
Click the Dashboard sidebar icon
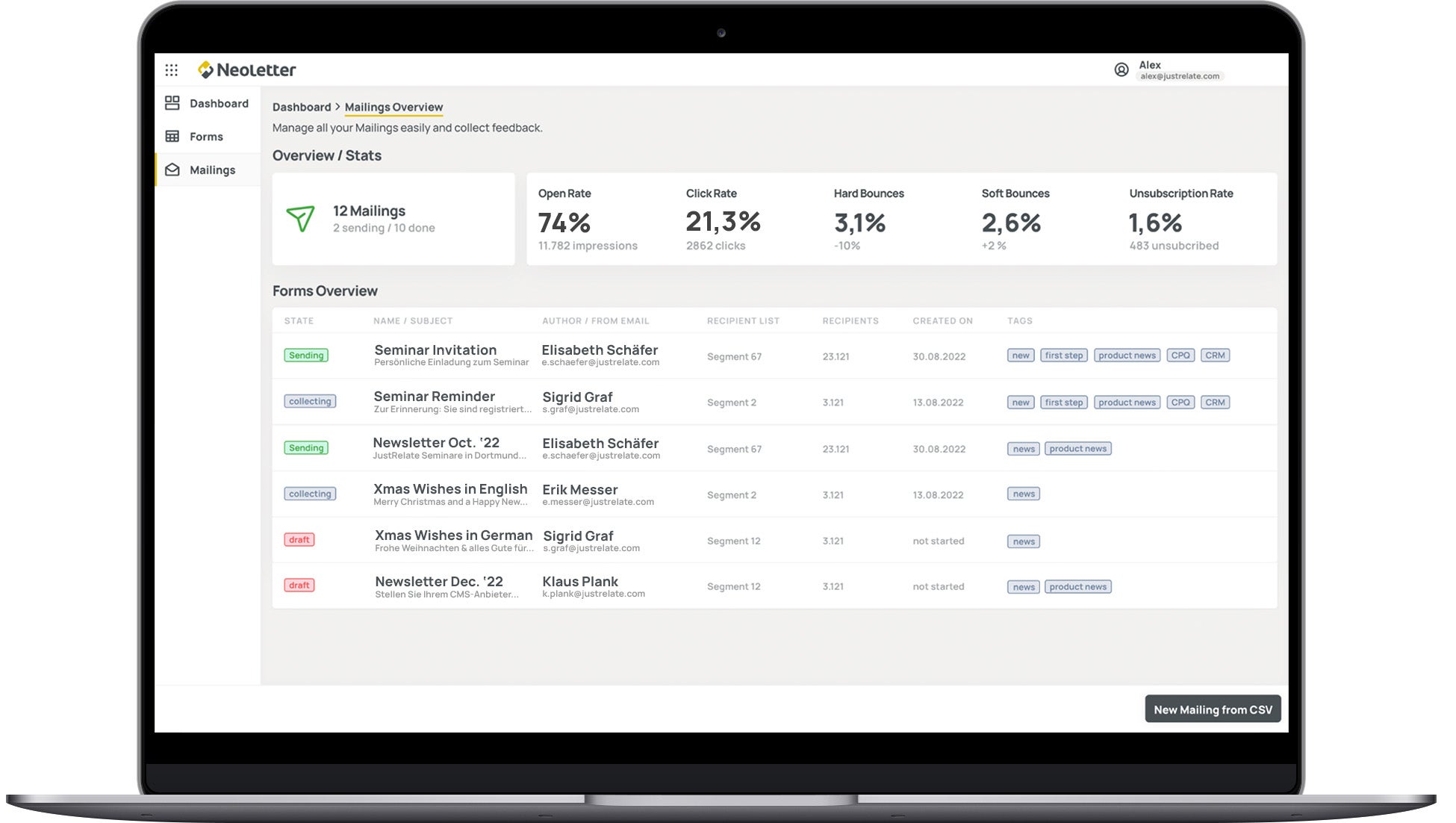coord(172,103)
